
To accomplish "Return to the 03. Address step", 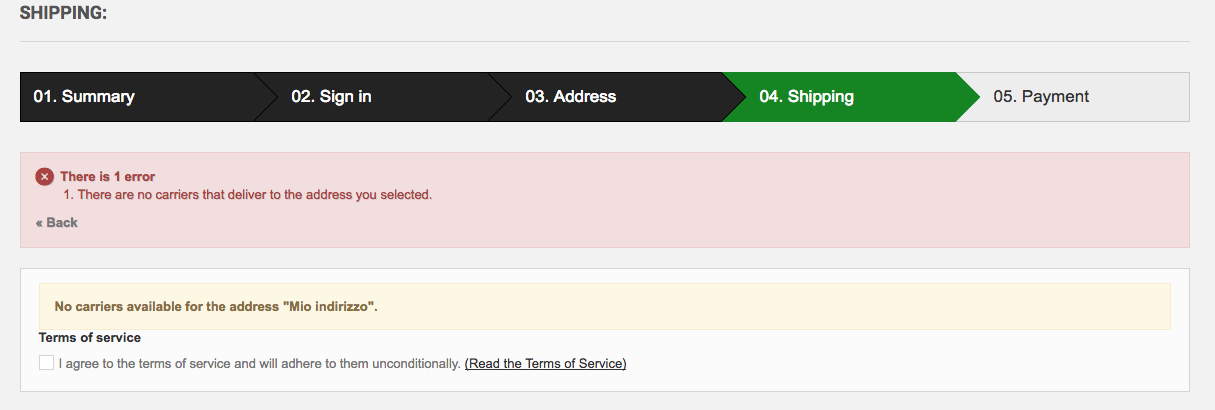I will pos(570,97).
